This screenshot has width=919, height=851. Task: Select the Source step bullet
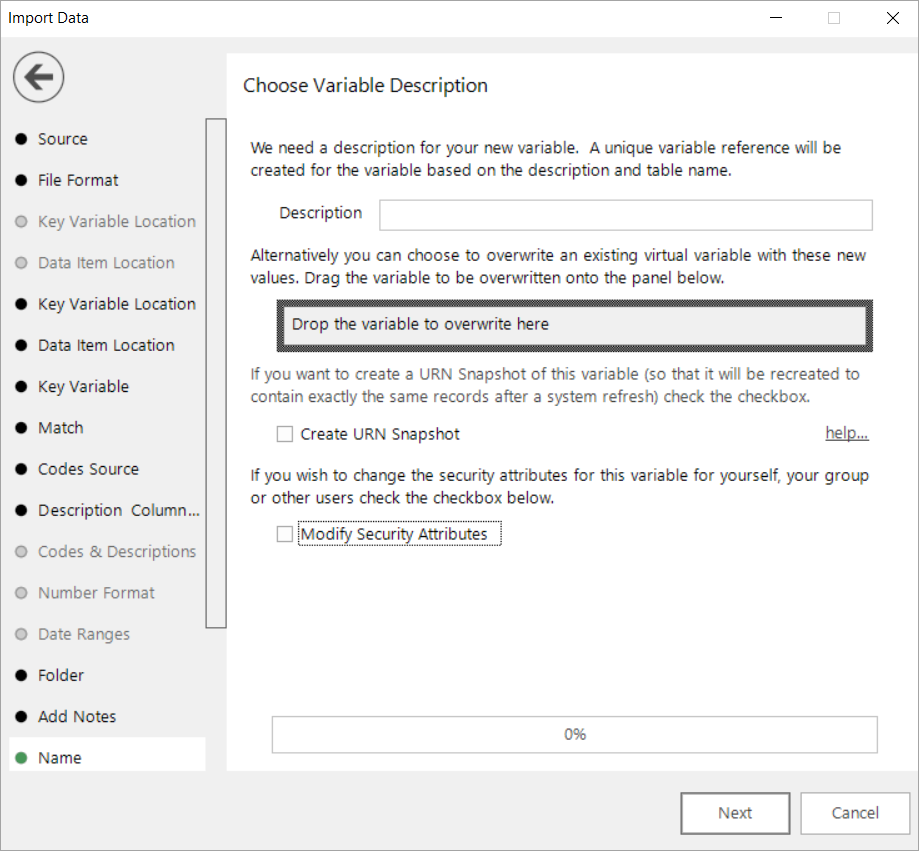21,139
